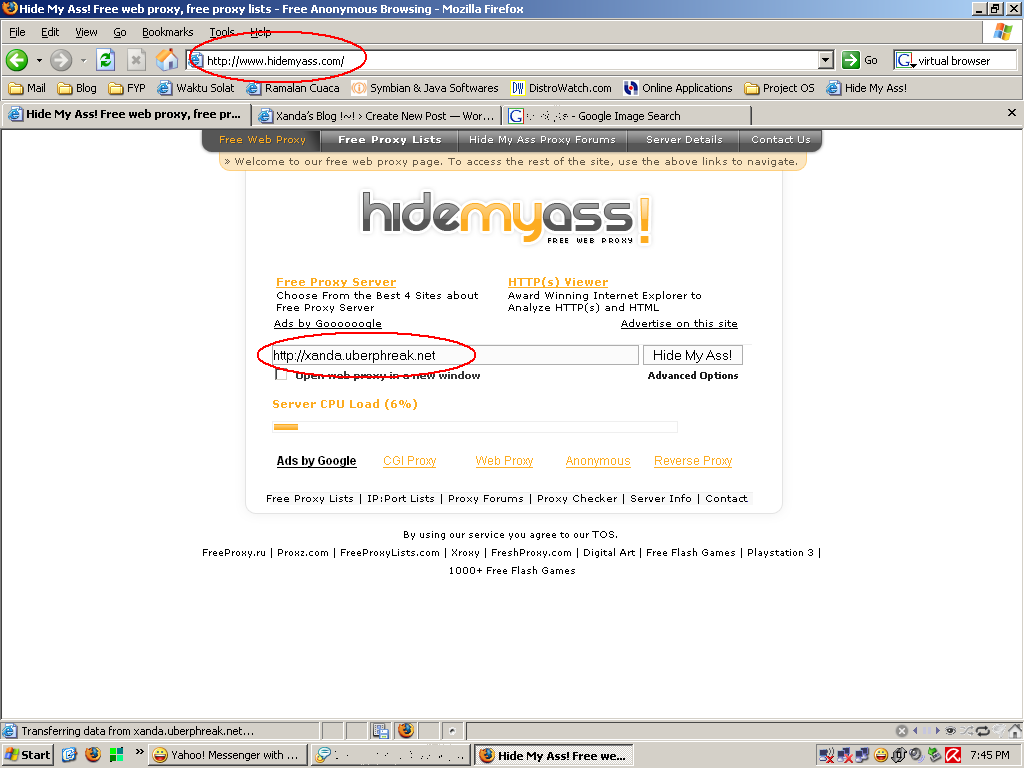Open the Blog bookmark folder

pyautogui.click(x=77, y=88)
